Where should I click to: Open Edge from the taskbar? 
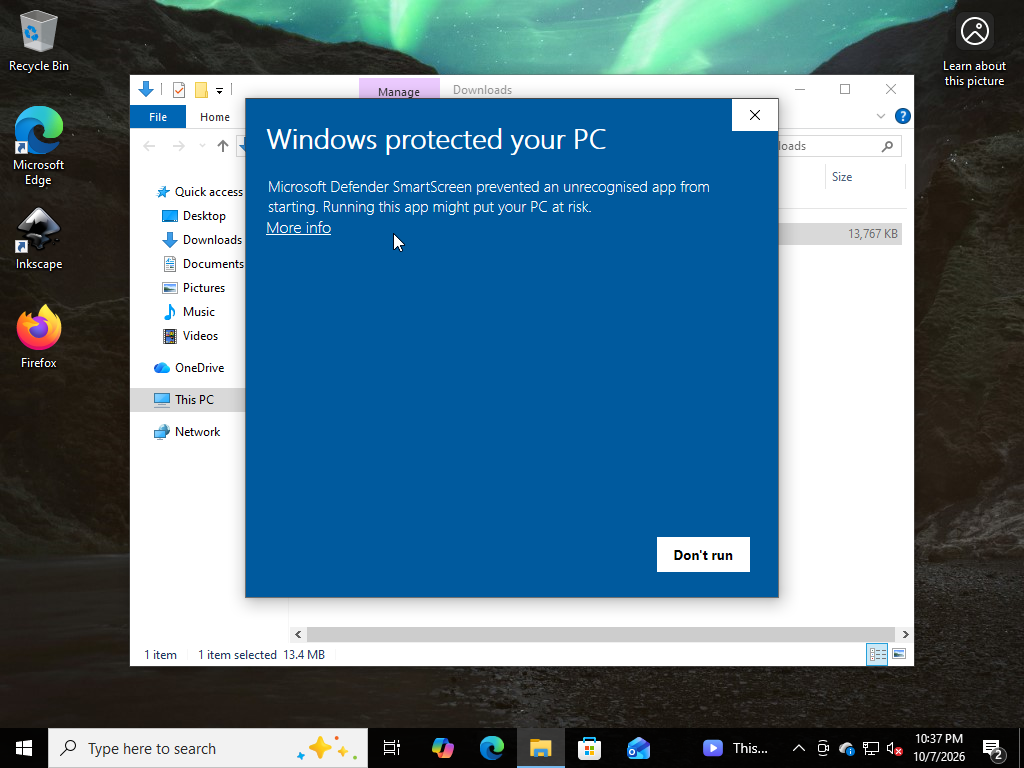coord(492,748)
